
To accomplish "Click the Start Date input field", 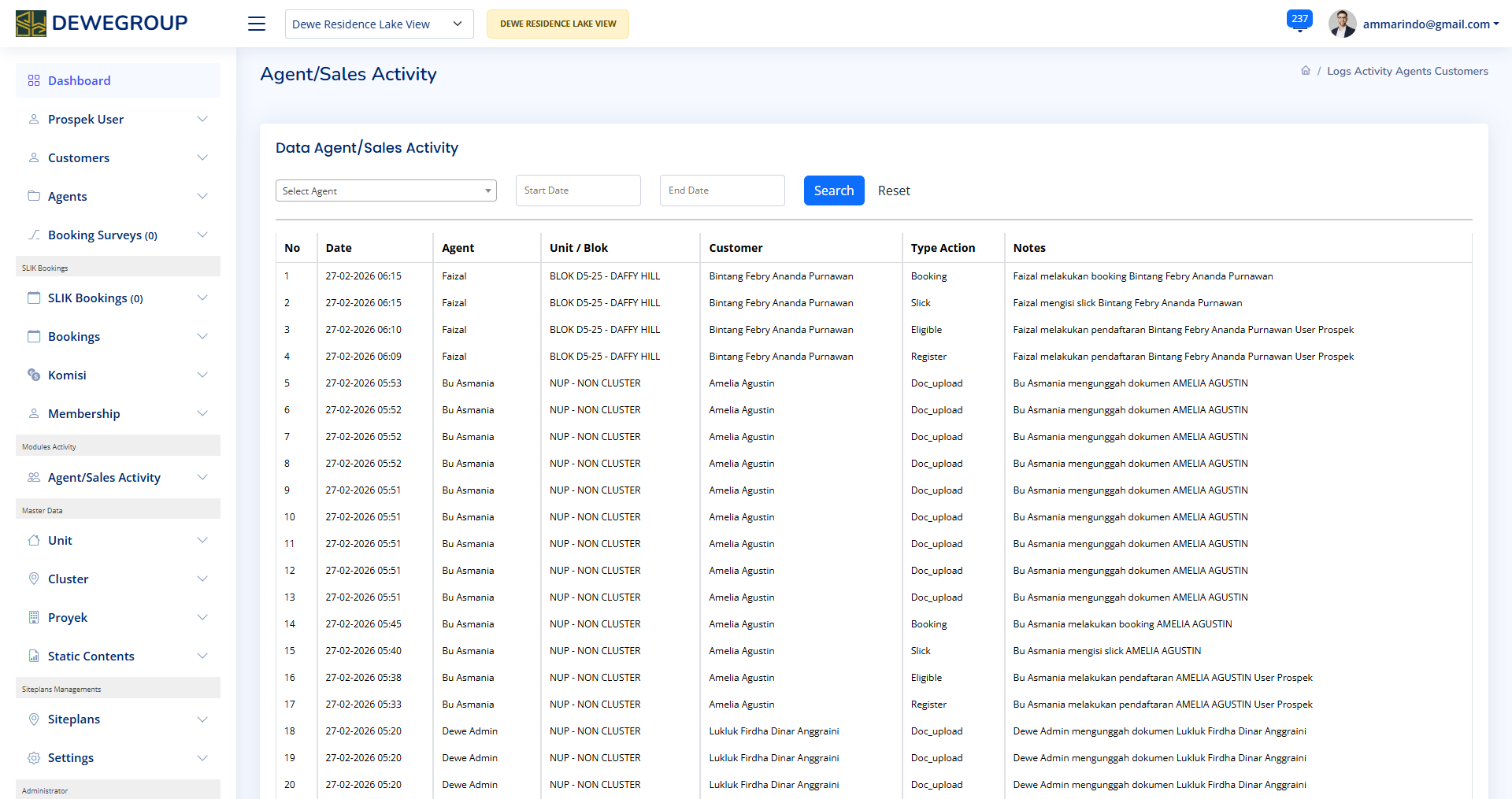I will [578, 191].
